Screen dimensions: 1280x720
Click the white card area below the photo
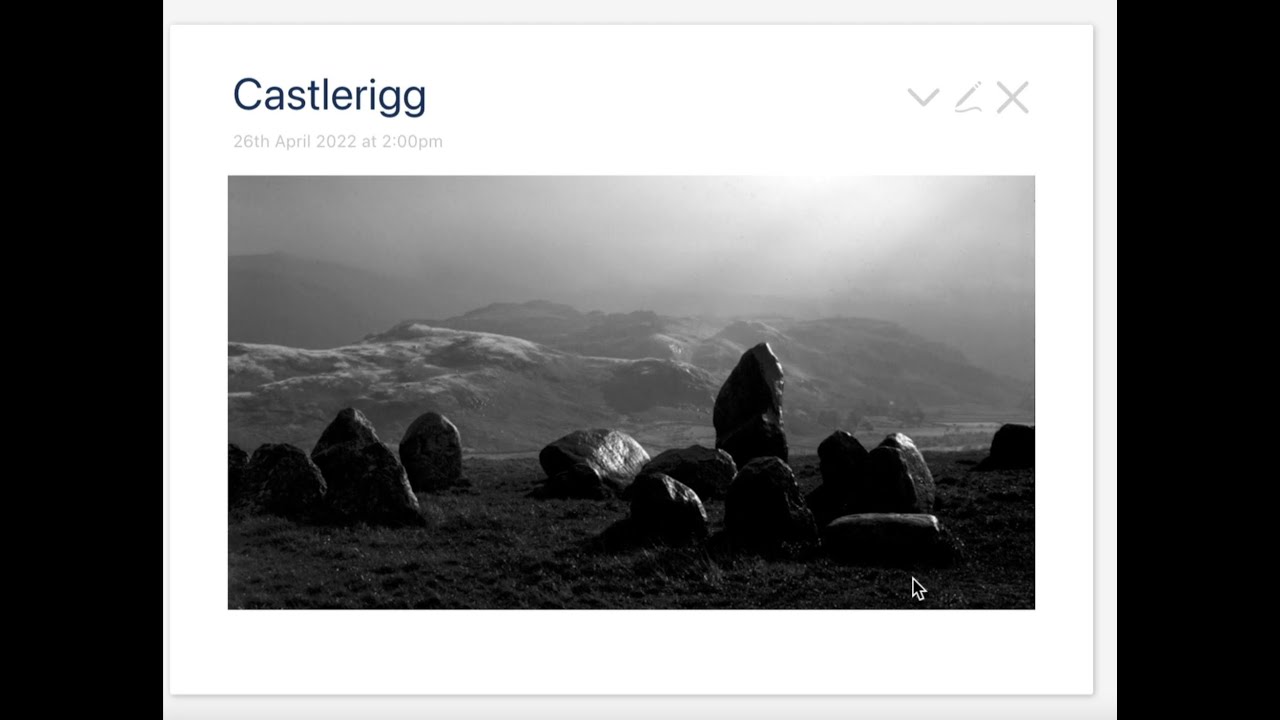[x=631, y=651]
